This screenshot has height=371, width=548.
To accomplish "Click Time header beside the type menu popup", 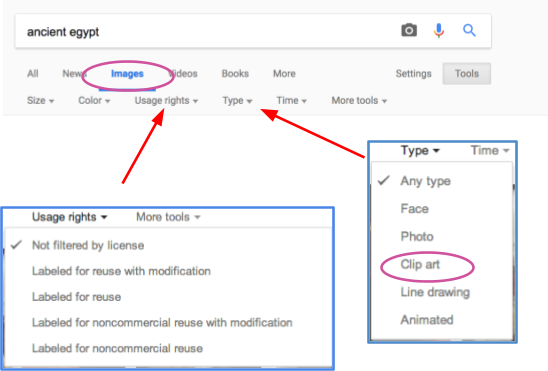I will point(490,151).
